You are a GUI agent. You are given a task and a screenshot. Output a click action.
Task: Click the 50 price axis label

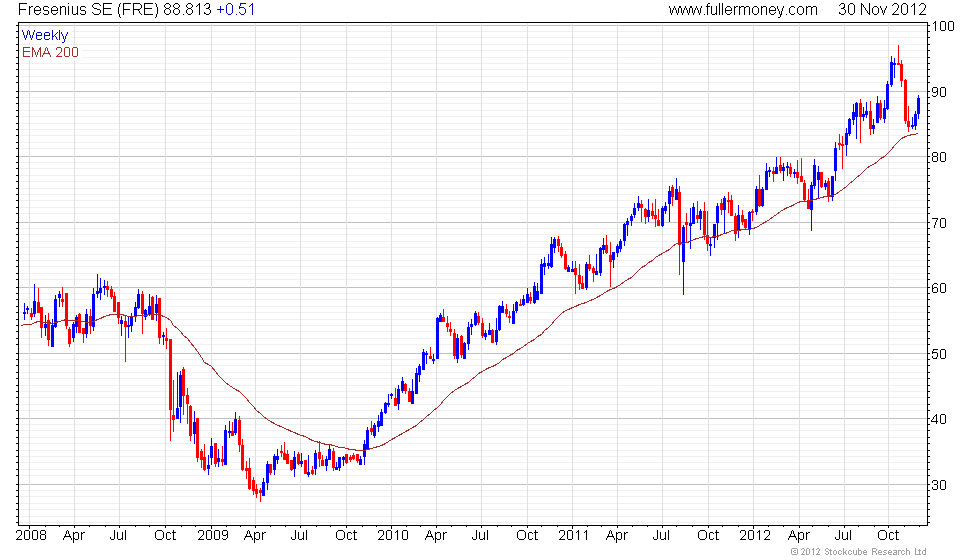click(939, 354)
